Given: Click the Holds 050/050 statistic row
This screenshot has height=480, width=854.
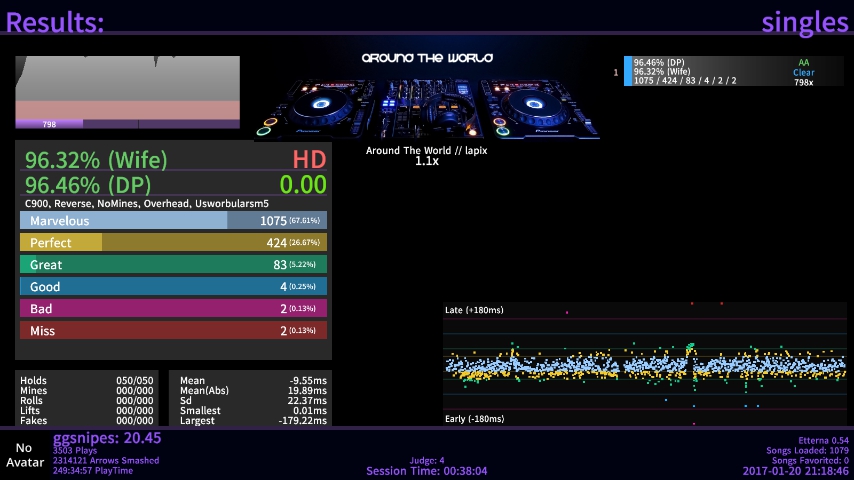Looking at the screenshot, I should point(87,381).
